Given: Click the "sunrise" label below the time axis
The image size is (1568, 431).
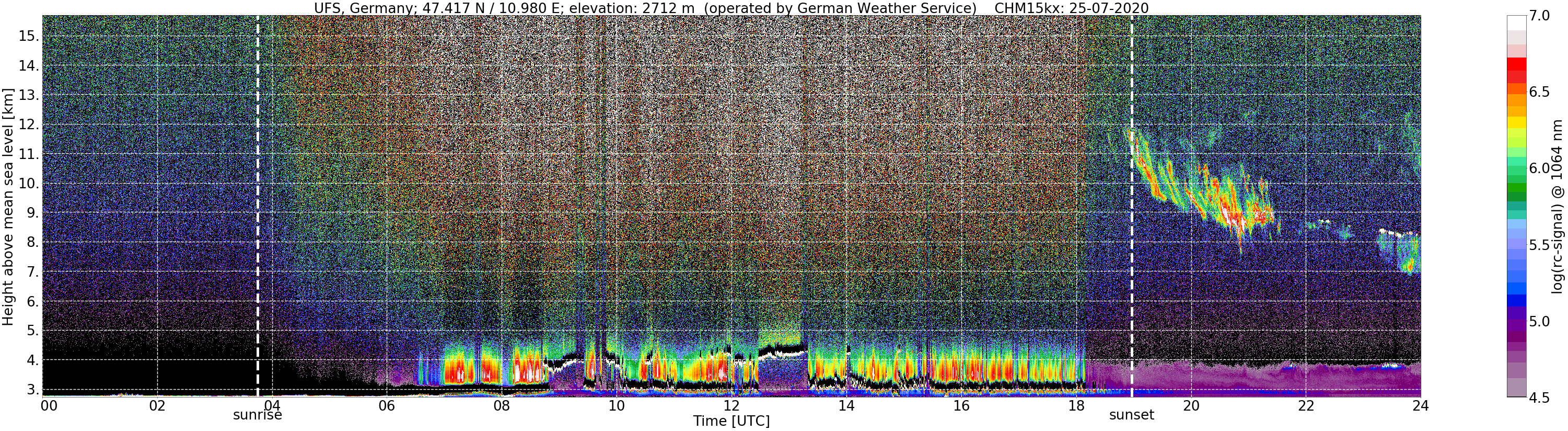Looking at the screenshot, I should click(258, 415).
